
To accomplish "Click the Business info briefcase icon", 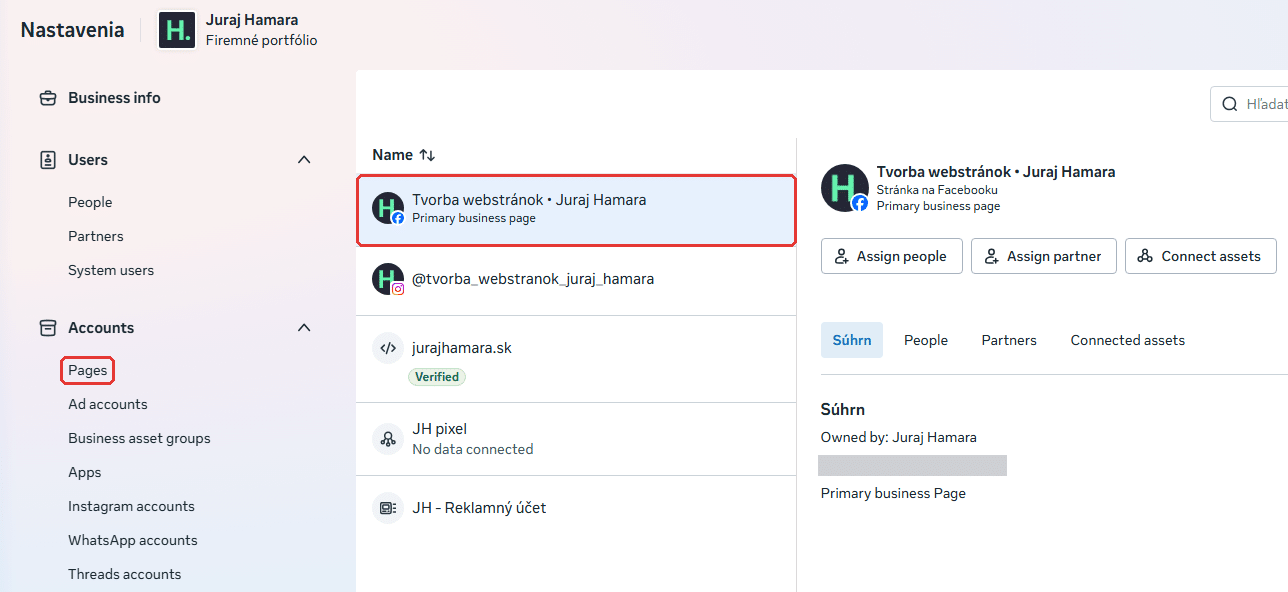I will point(47,98).
